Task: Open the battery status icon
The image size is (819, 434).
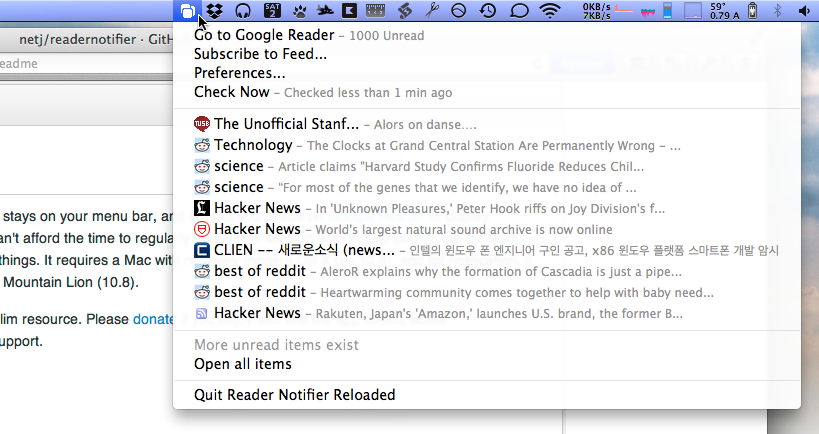Action: pos(753,10)
